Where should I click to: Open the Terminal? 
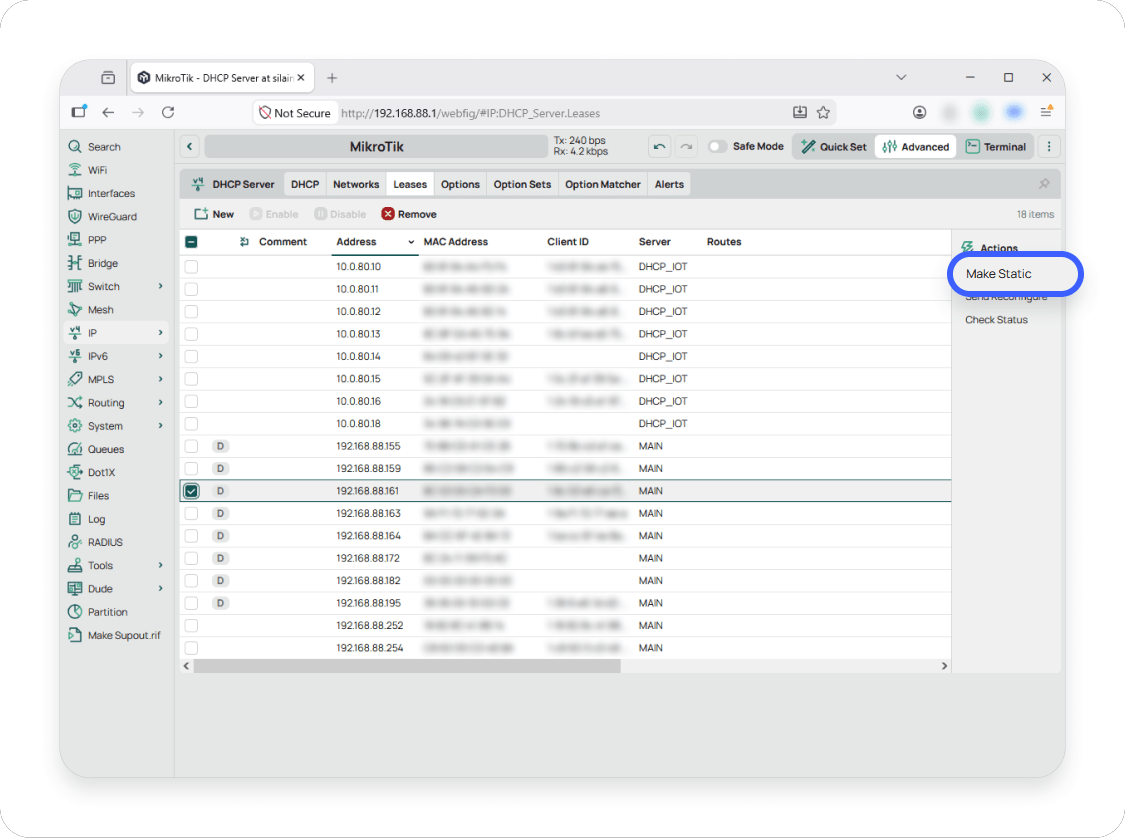(996, 146)
